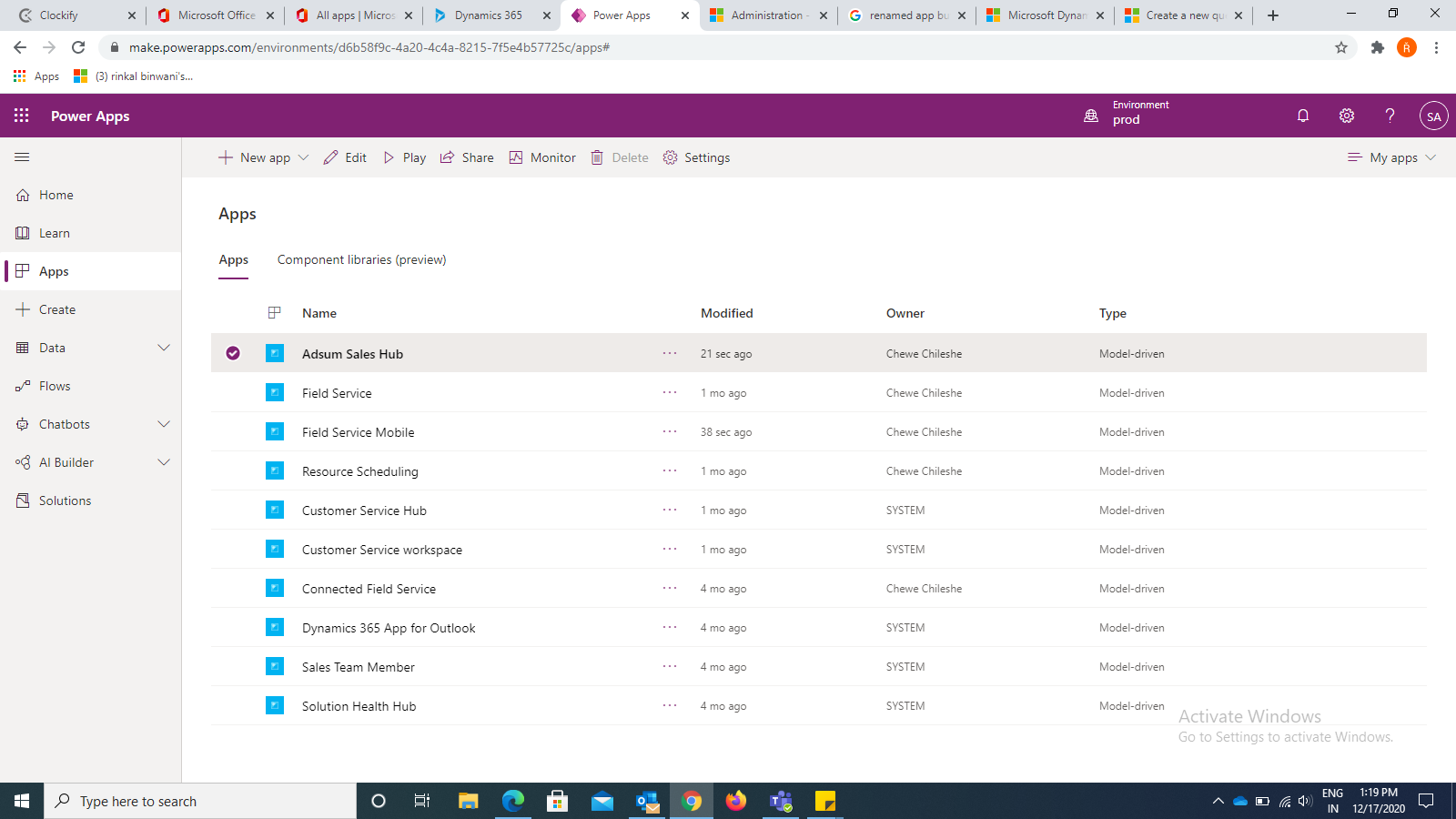Open Customer Service Hub app link
This screenshot has height=819, width=1456.
[x=364, y=511]
